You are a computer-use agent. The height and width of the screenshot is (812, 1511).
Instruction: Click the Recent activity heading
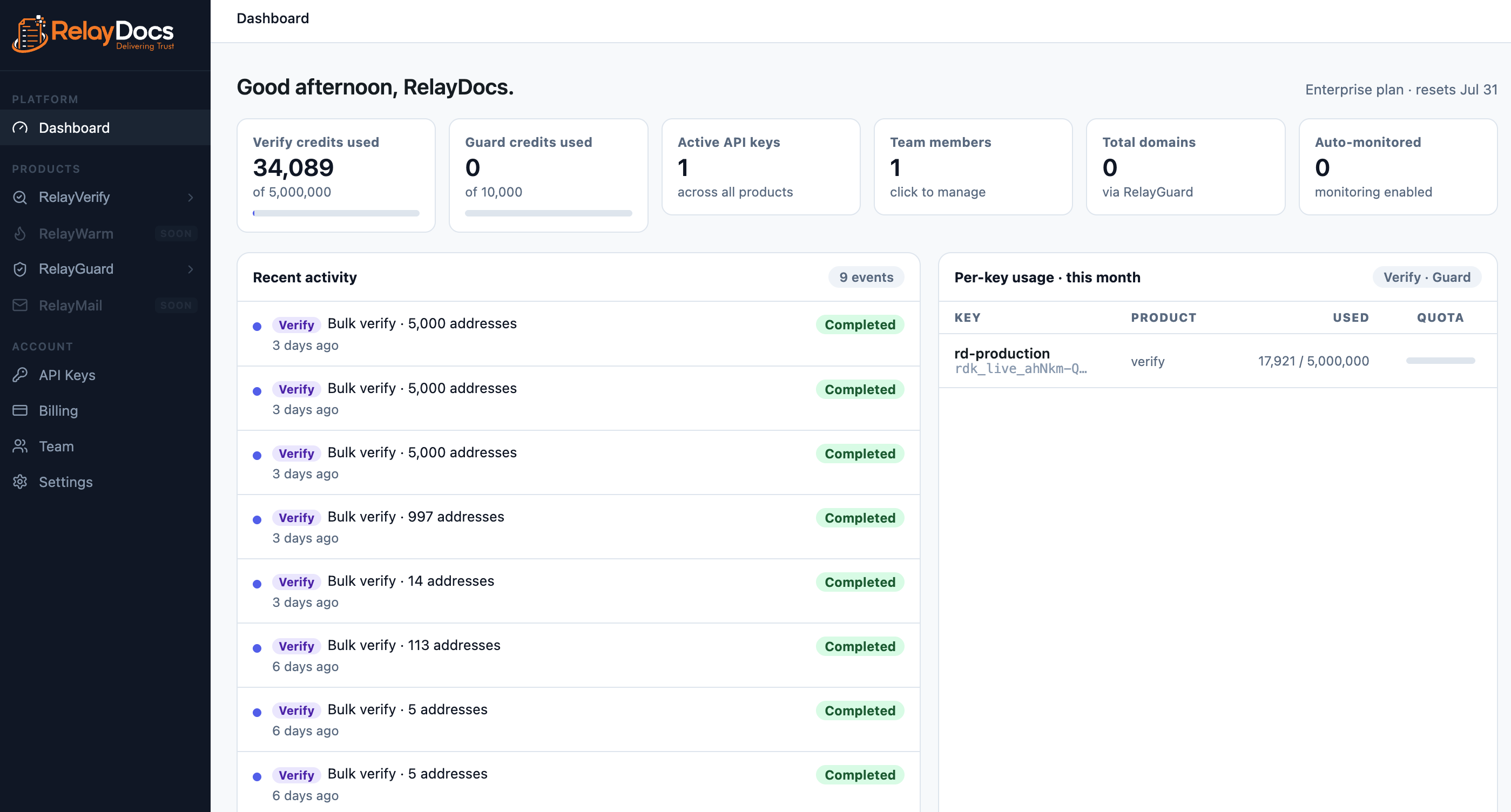[305, 278]
